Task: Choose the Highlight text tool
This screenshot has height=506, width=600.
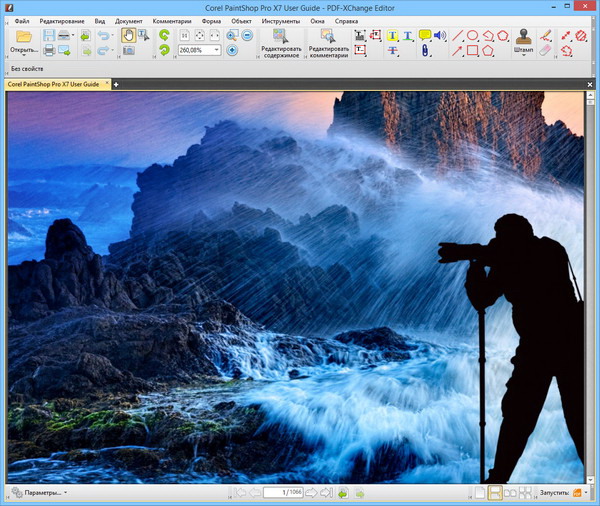Action: point(392,36)
